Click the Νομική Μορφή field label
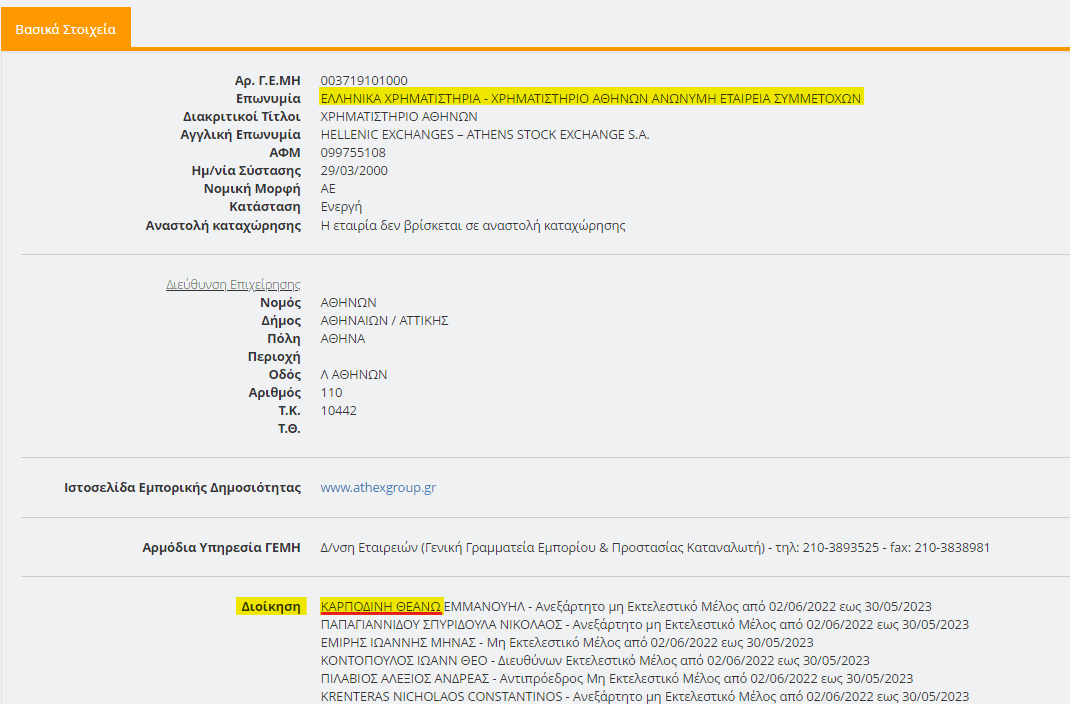 click(252, 189)
